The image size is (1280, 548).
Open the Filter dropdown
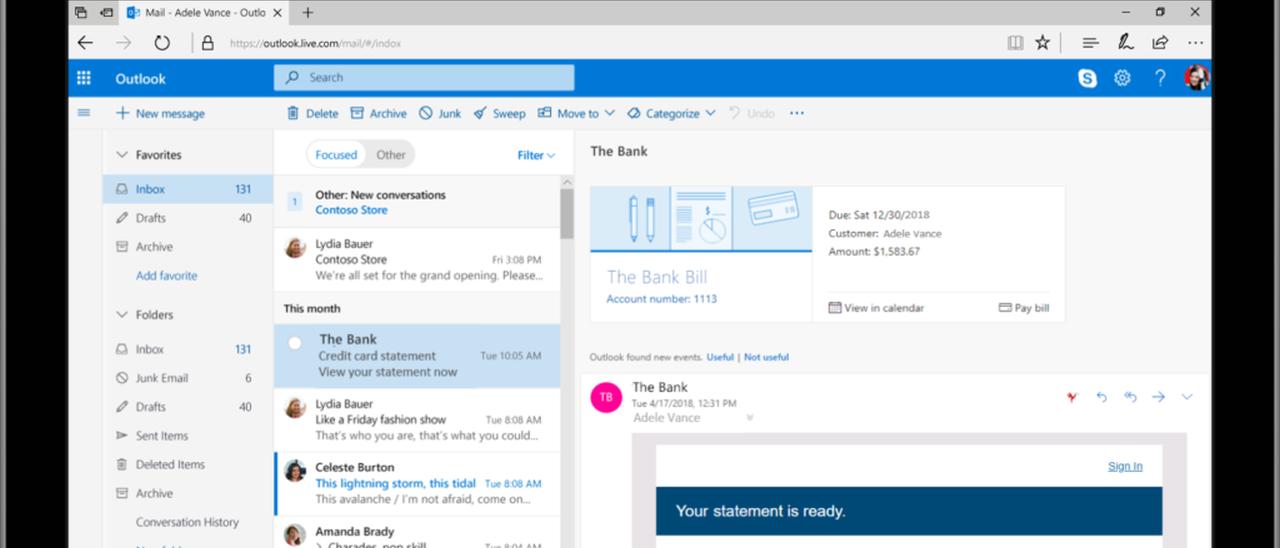click(x=536, y=155)
